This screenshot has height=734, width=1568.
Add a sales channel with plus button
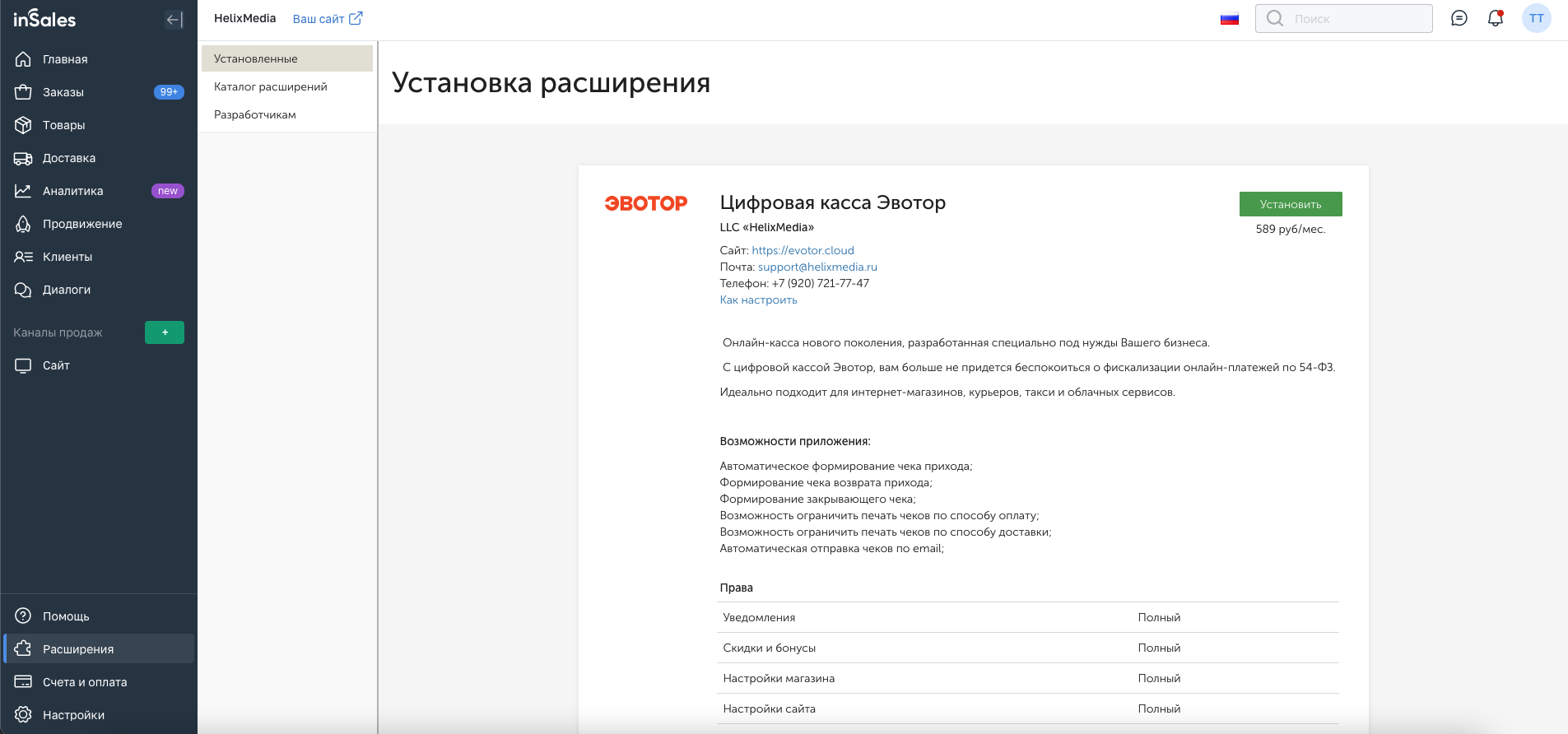[165, 332]
